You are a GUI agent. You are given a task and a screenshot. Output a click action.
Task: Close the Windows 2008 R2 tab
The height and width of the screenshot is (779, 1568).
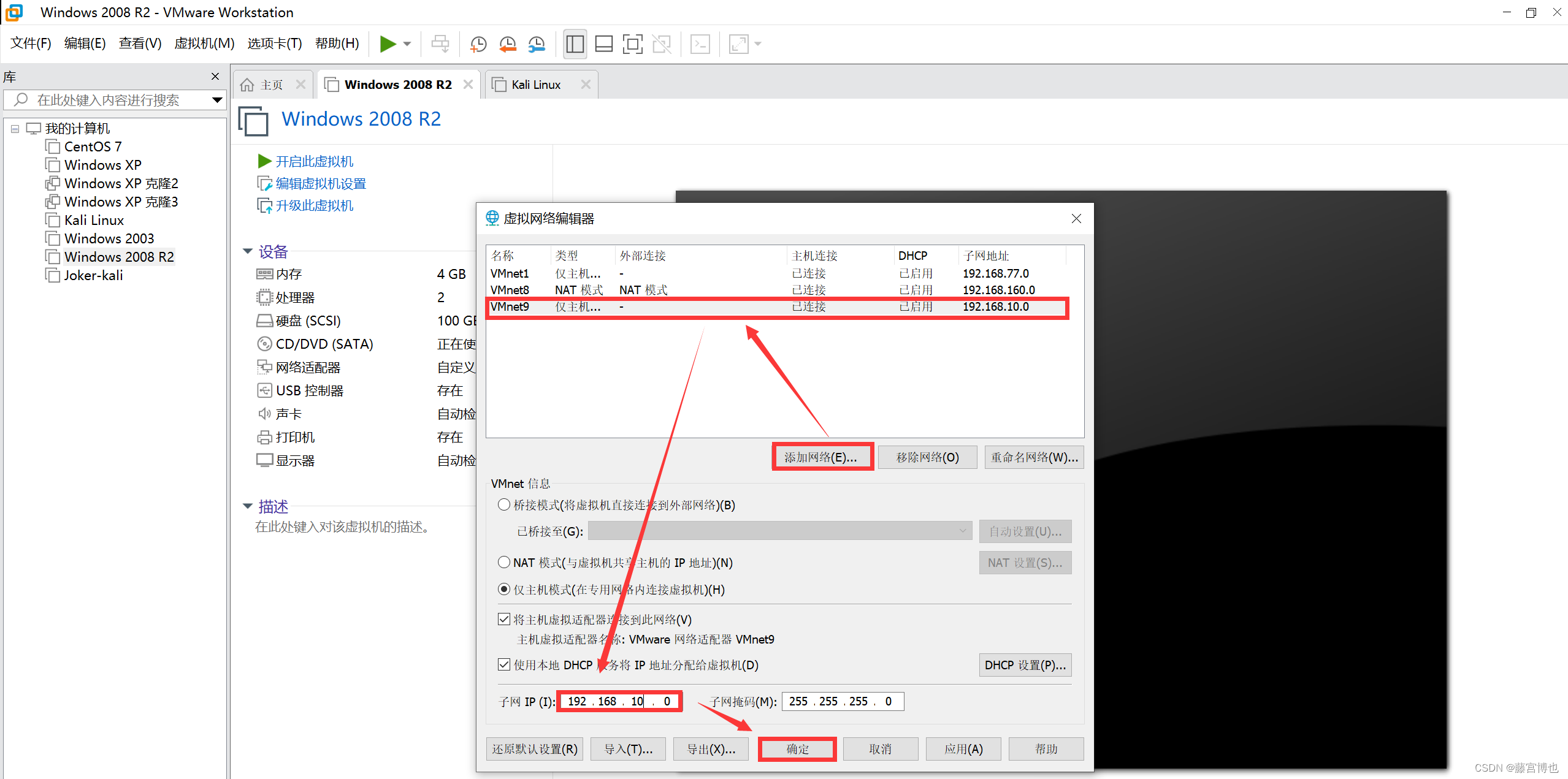tap(468, 85)
